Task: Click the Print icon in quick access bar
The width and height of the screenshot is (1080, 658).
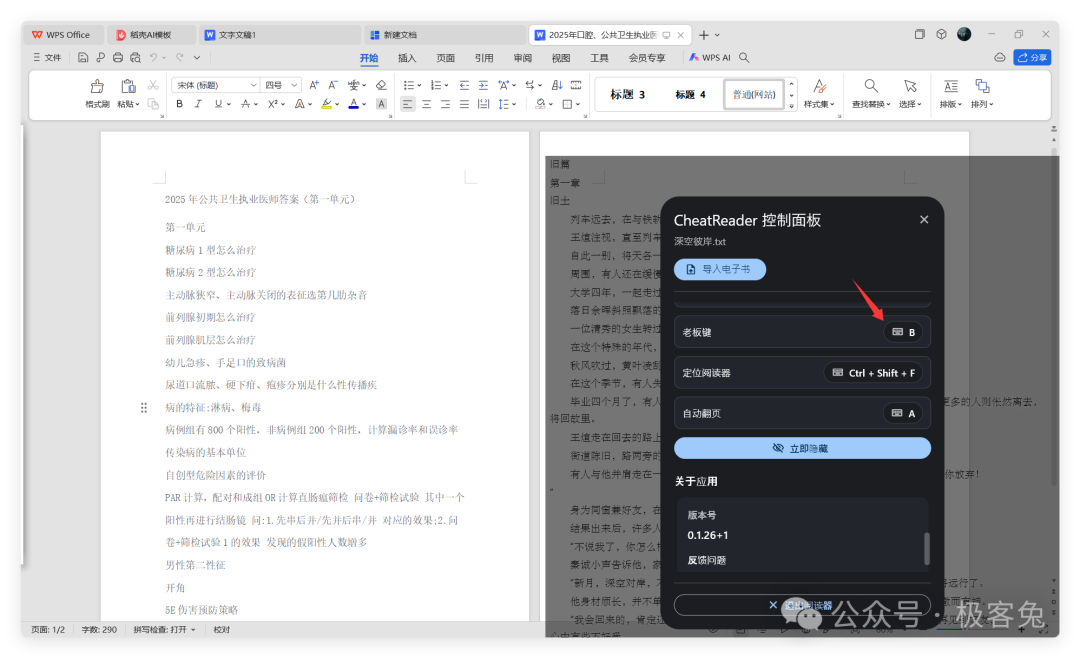Action: tap(118, 58)
